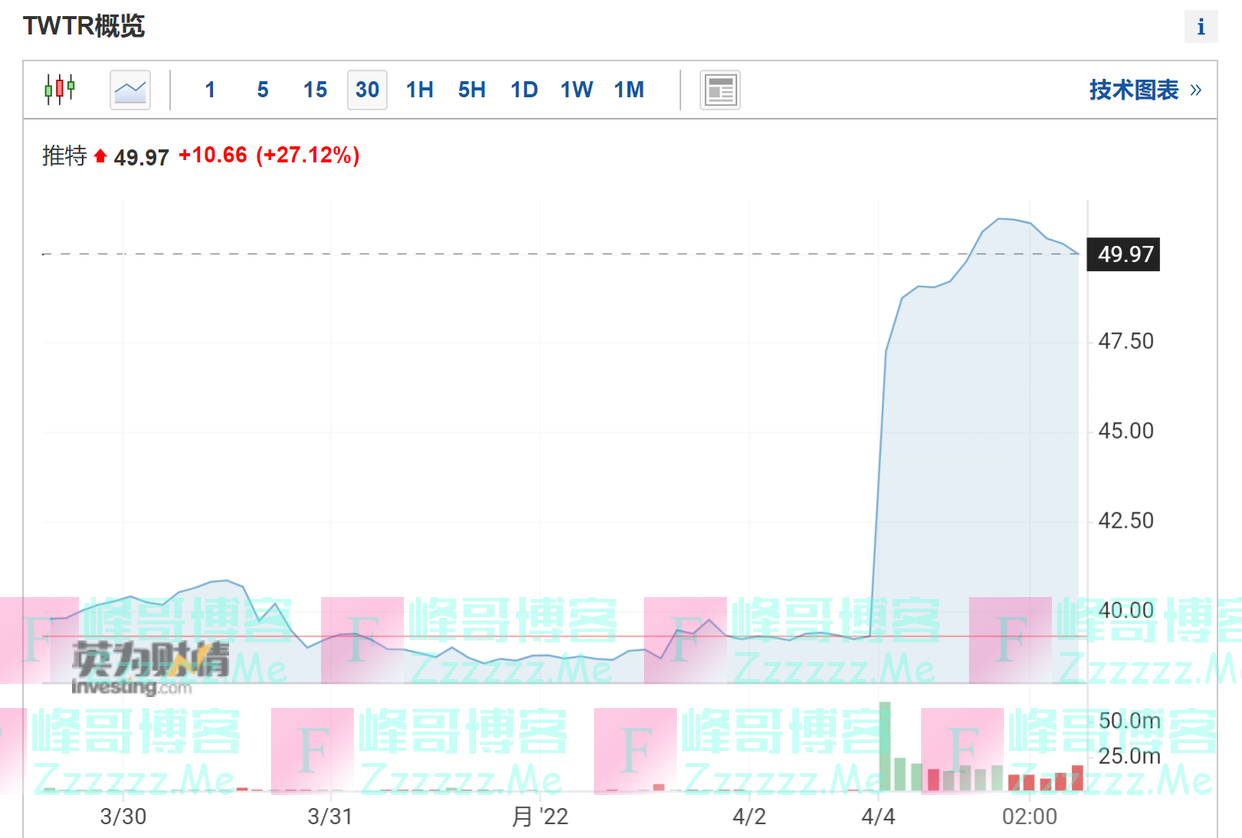
Task: Set chart interval to 1W
Action: click(x=576, y=90)
